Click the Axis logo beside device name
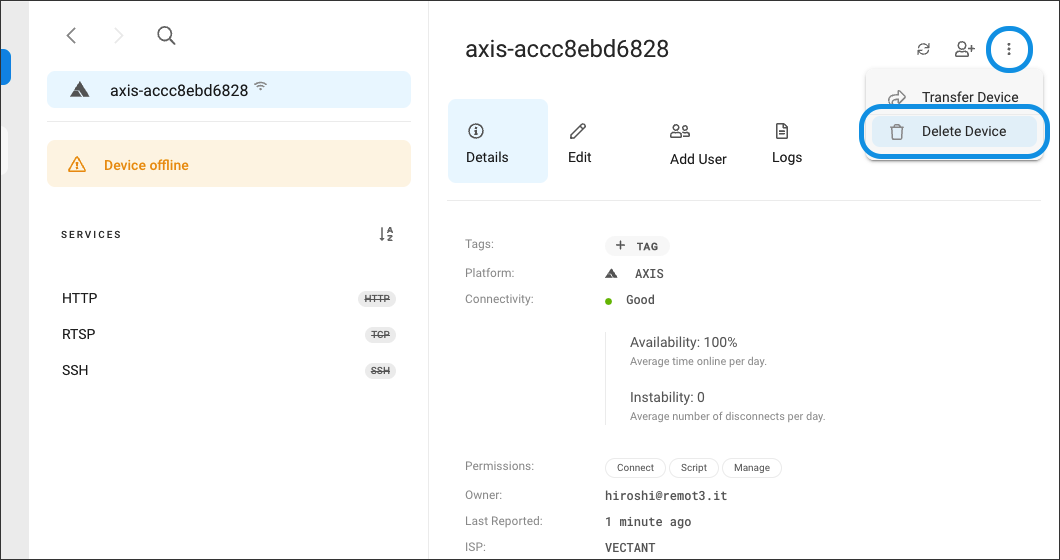Screen dimensions: 1060x560 tap(80, 90)
